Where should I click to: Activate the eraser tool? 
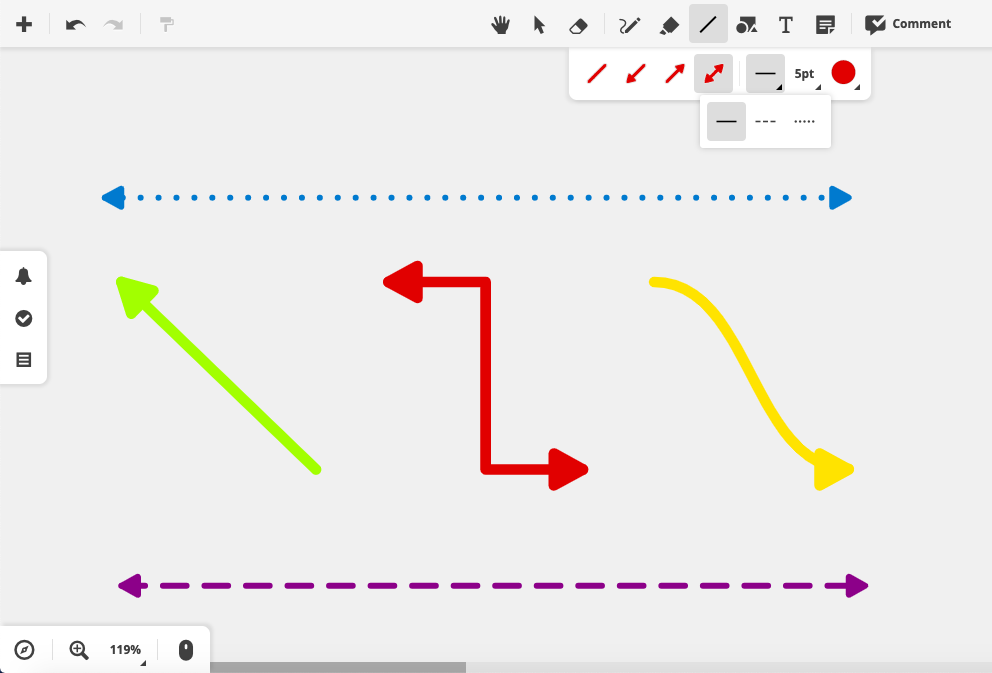(578, 25)
